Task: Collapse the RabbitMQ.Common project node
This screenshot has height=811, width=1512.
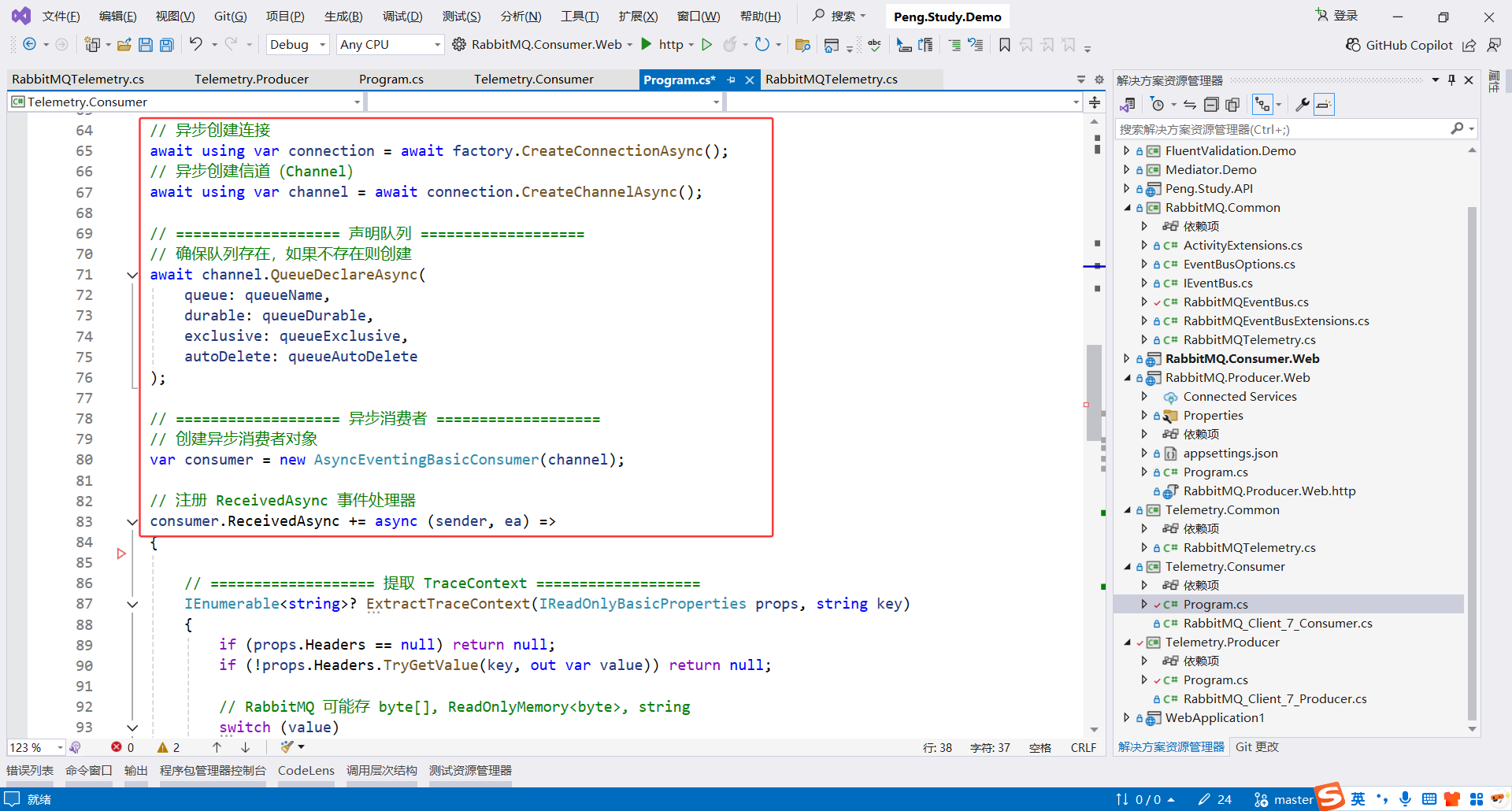Action: tap(1126, 207)
